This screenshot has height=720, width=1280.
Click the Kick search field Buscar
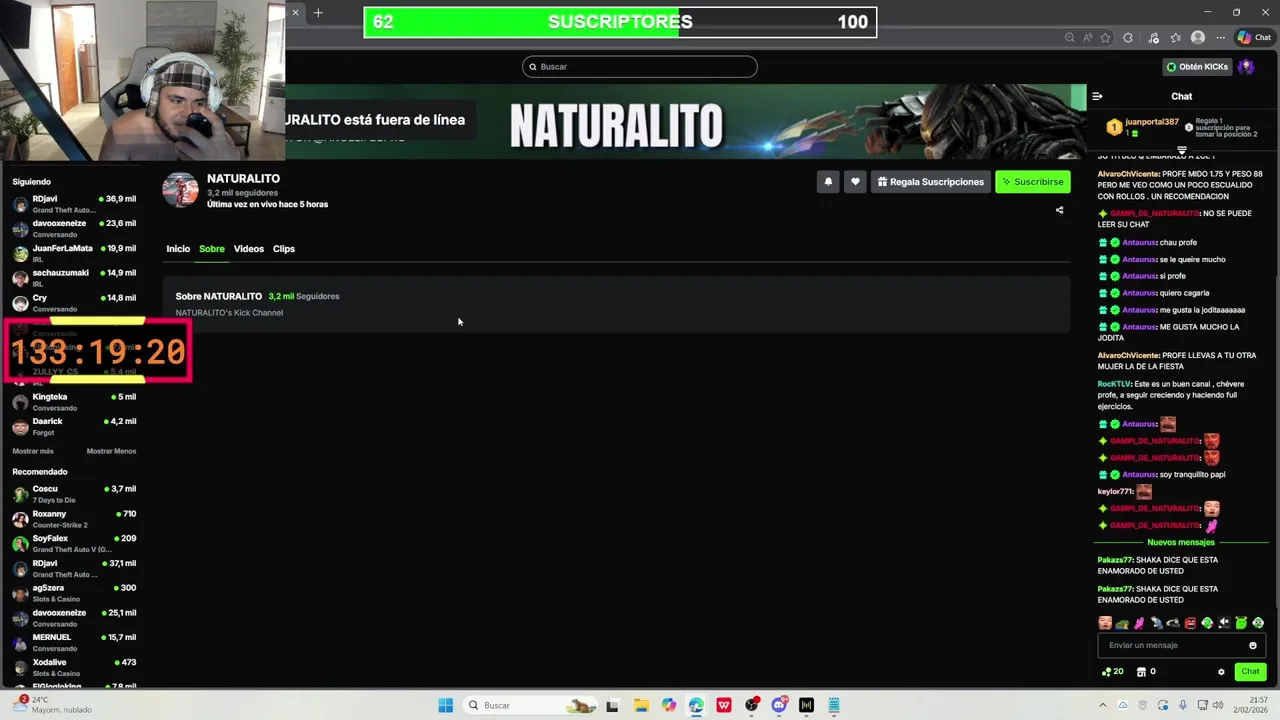640,67
